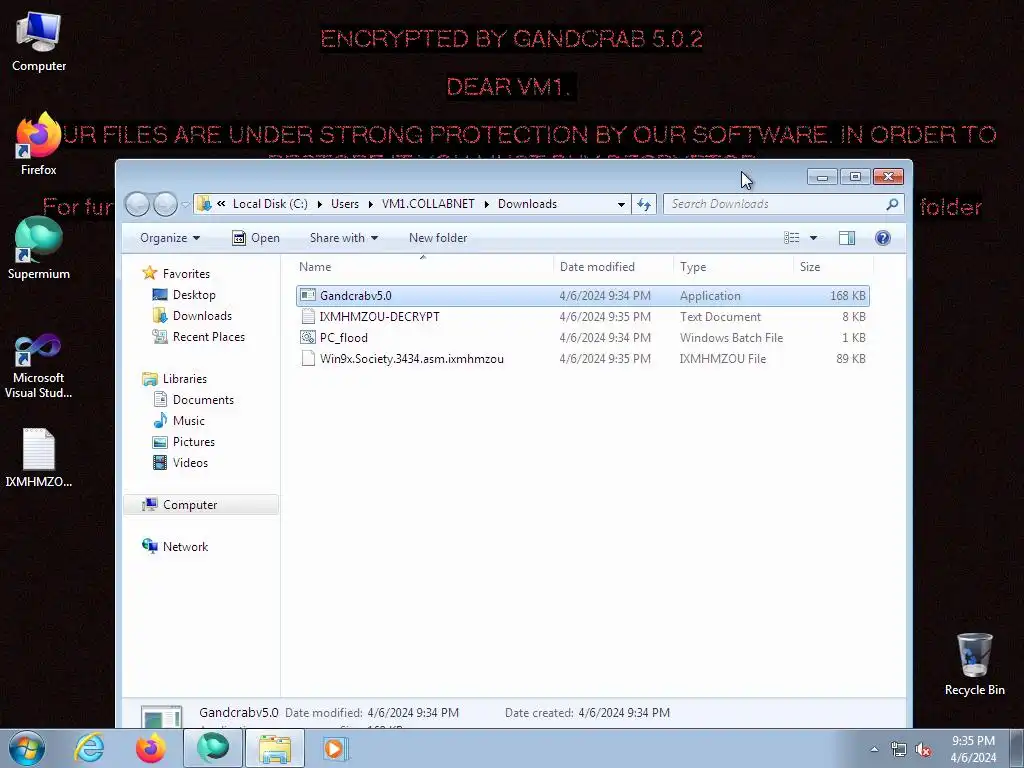Image resolution: width=1024 pixels, height=768 pixels.
Task: Click the Downloads breadcrumb segment
Action: tap(528, 204)
